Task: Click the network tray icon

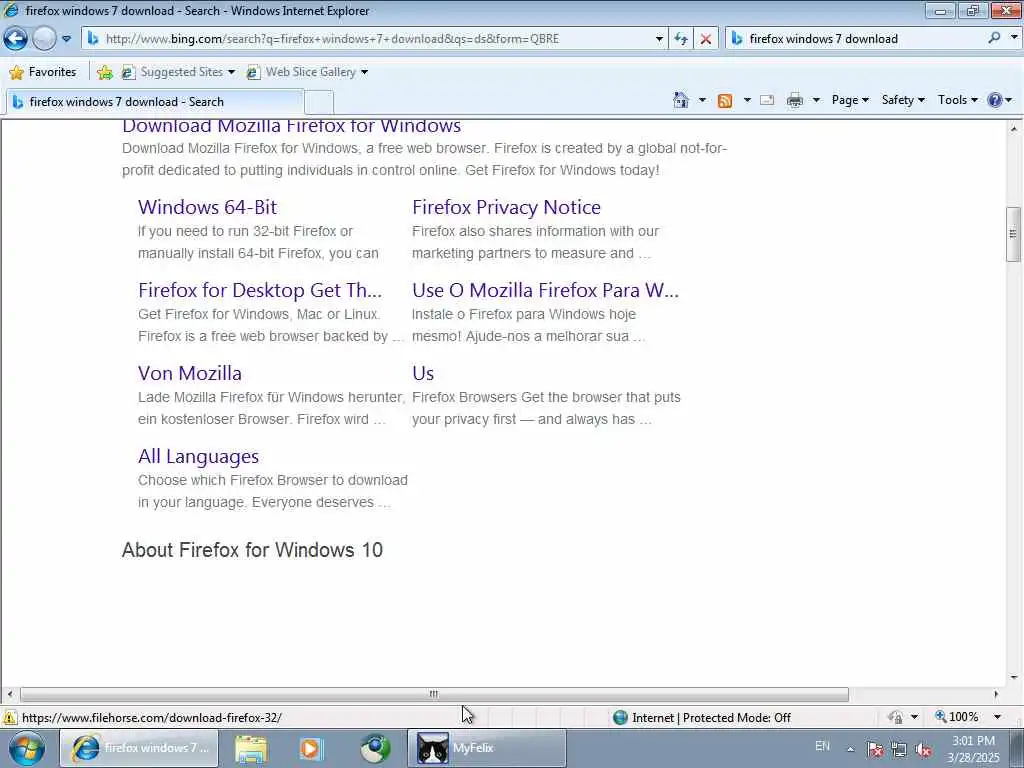Action: 899,750
